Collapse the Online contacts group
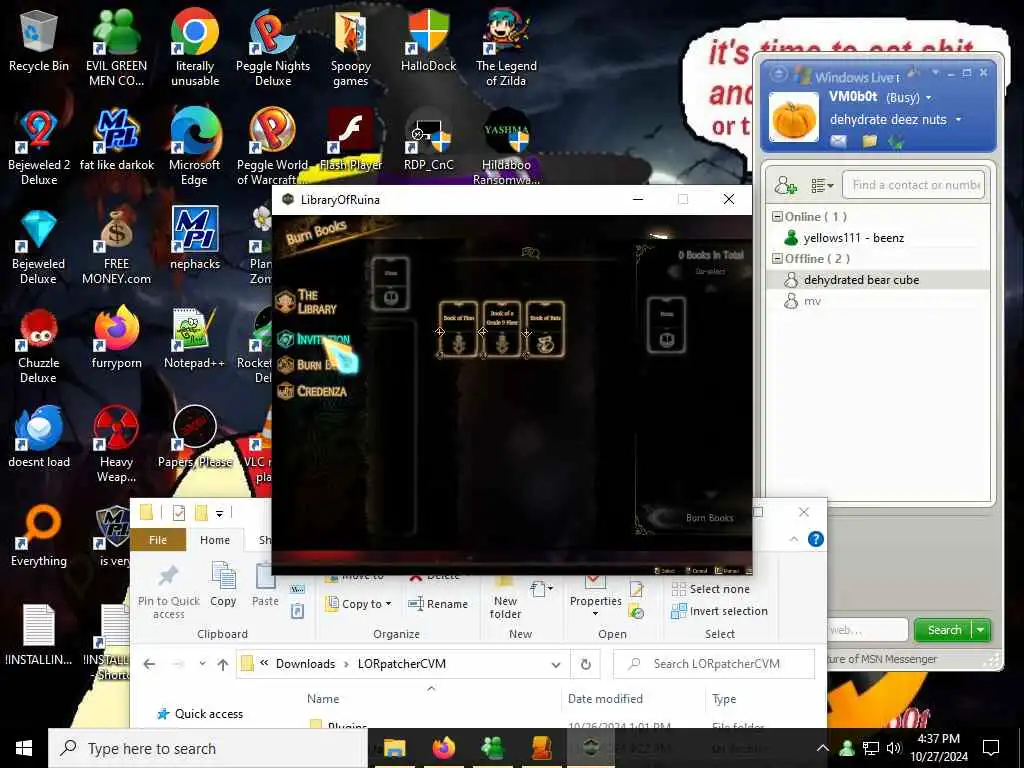The image size is (1024, 768). pos(777,217)
